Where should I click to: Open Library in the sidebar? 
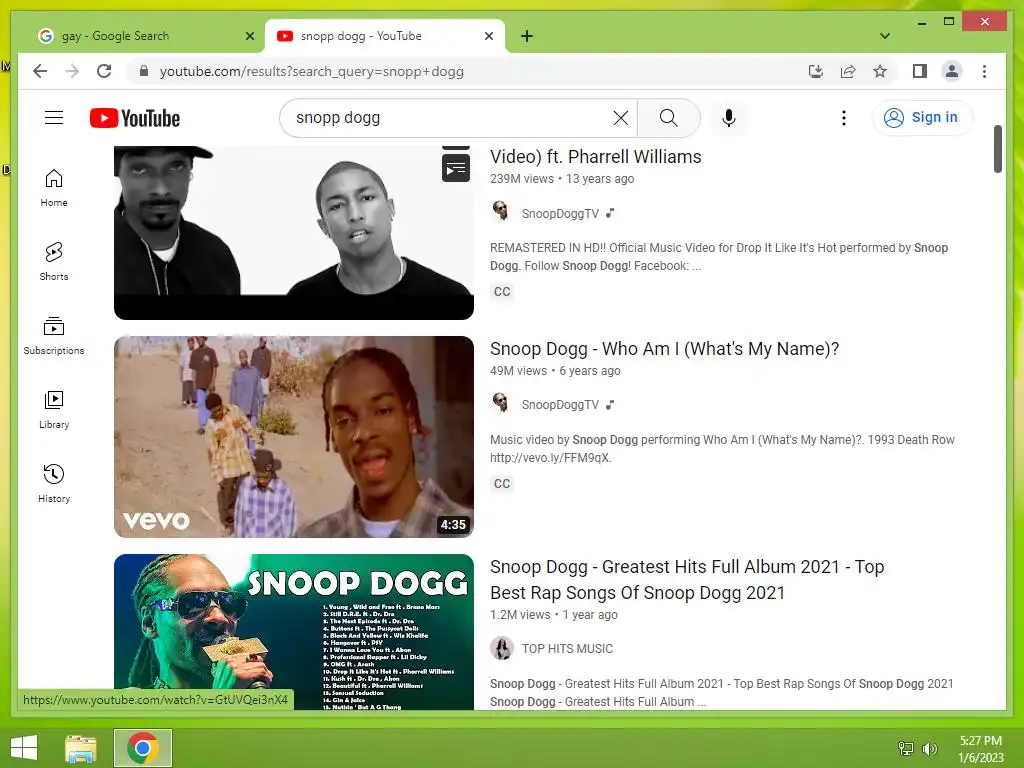pos(54,409)
